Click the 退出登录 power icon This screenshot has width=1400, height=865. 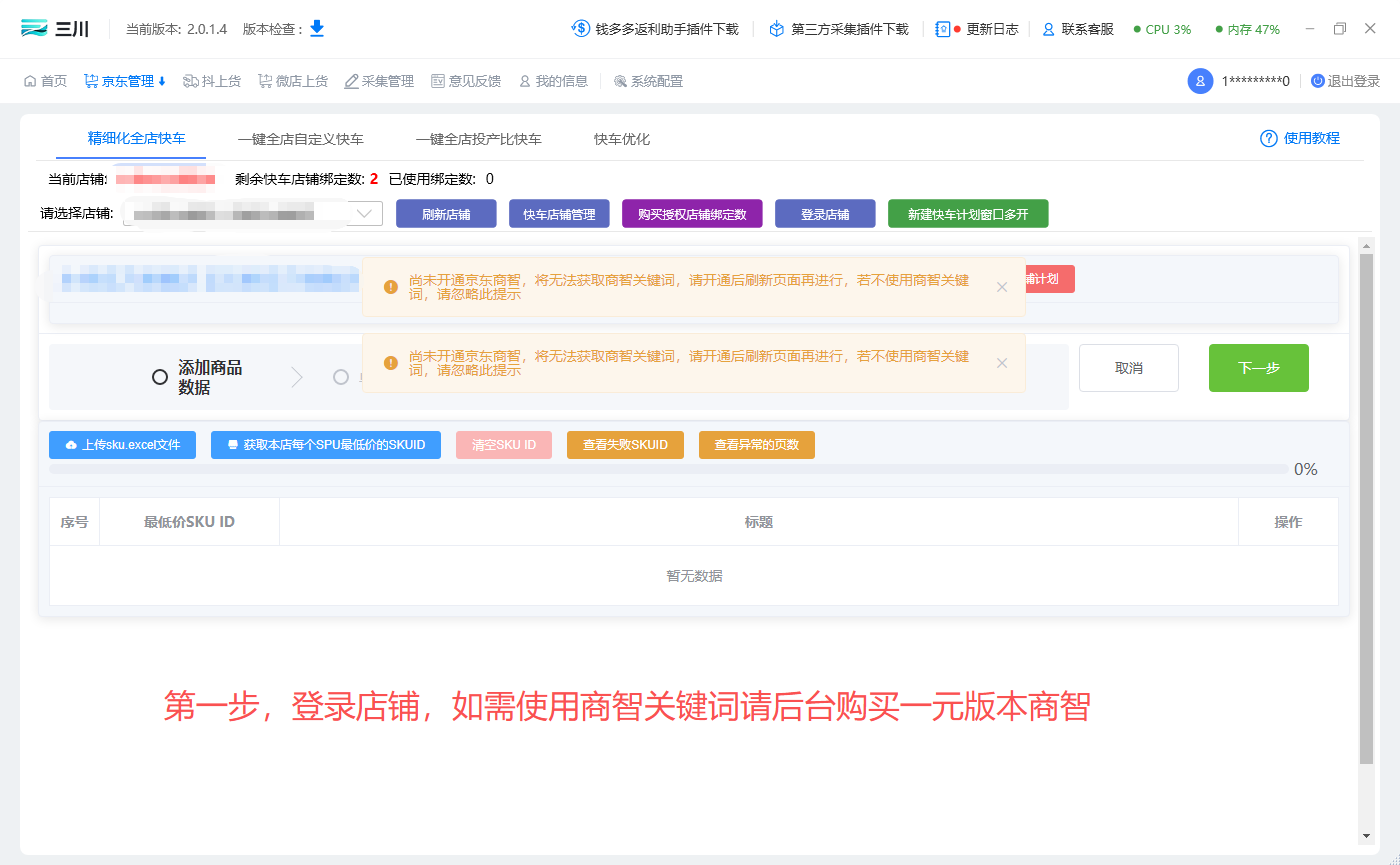coord(1318,81)
